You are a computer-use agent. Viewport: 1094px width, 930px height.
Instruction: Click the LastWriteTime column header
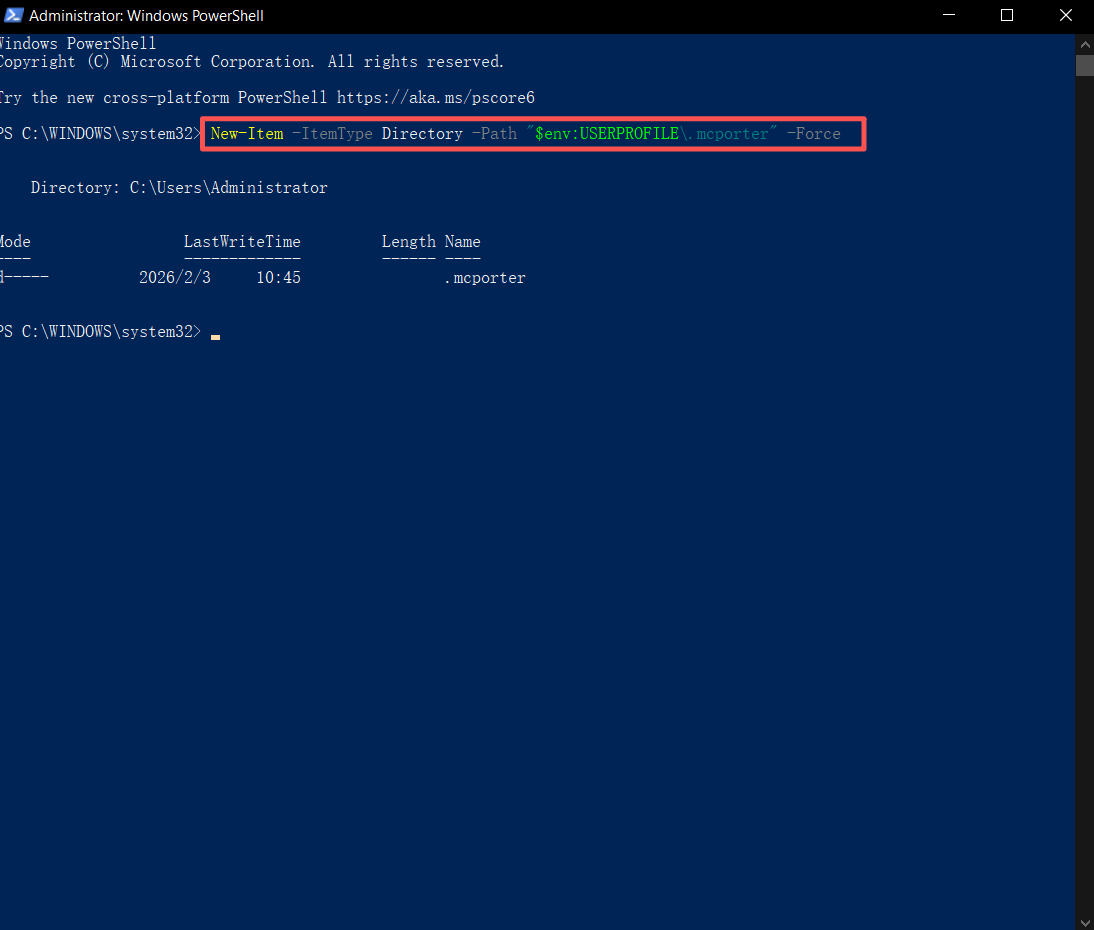point(242,242)
